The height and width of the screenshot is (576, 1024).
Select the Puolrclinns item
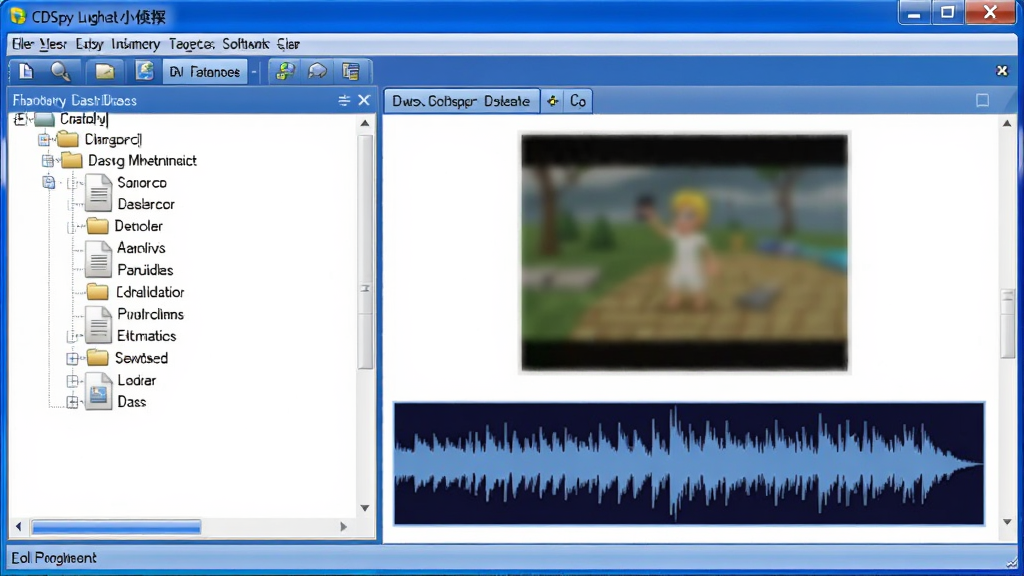click(x=150, y=314)
